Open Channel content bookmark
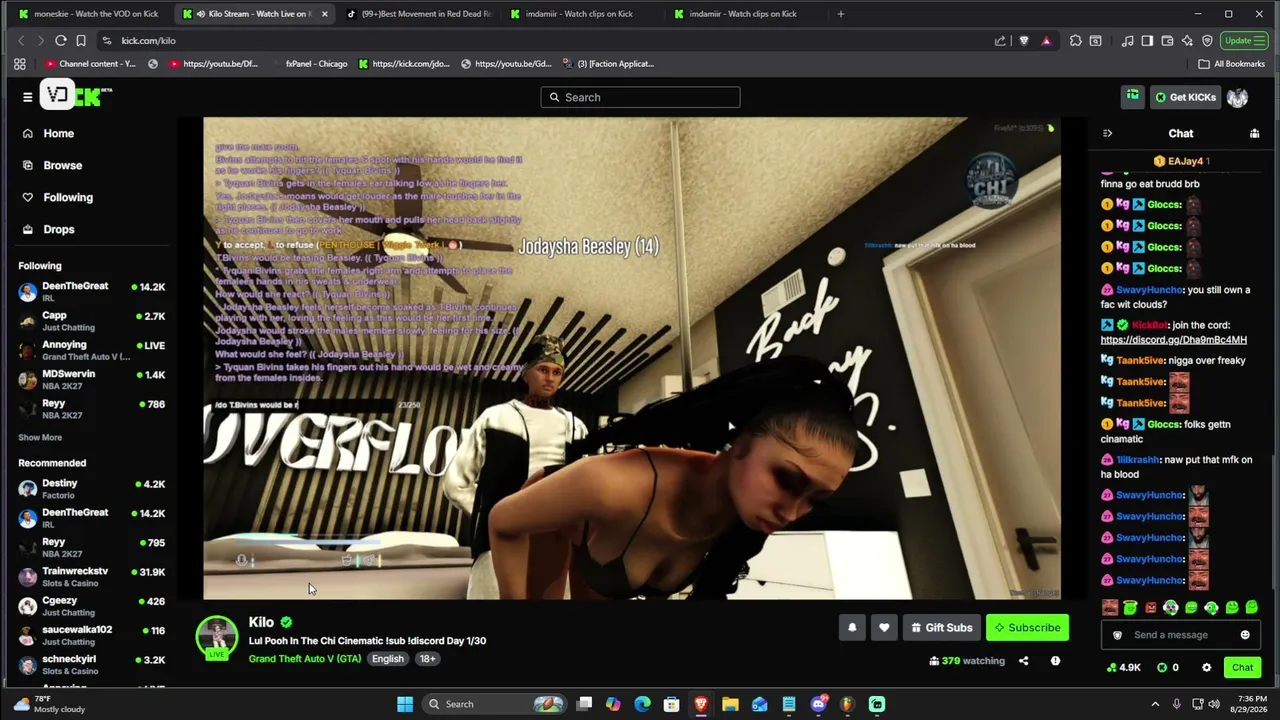 [90, 64]
